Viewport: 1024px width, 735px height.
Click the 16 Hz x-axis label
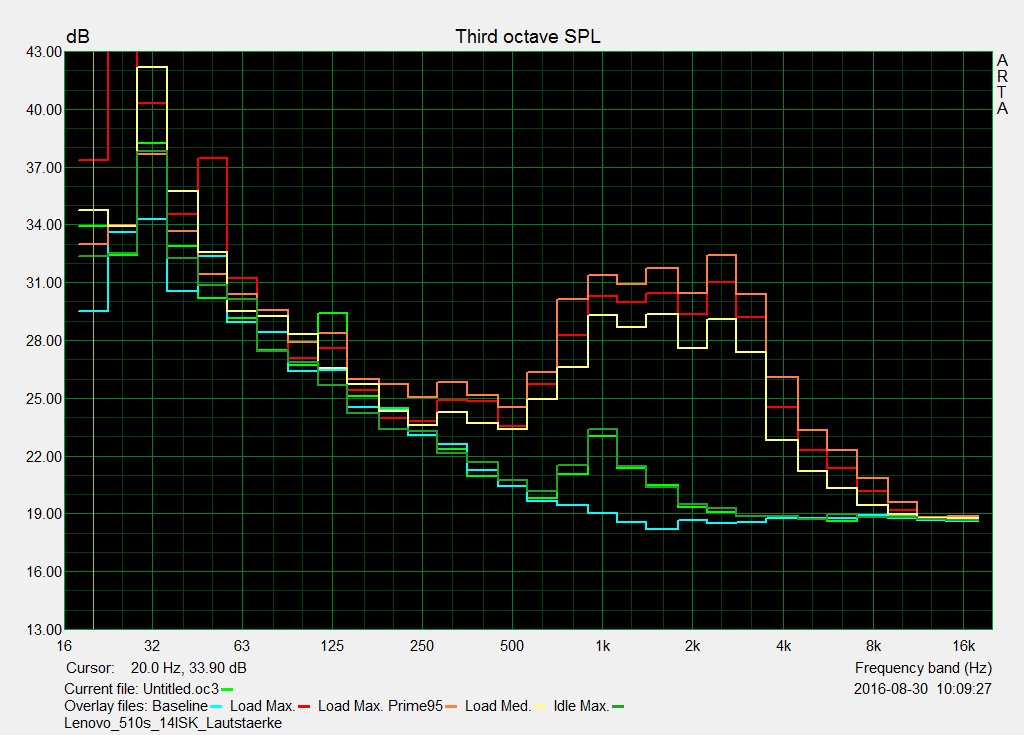64,646
